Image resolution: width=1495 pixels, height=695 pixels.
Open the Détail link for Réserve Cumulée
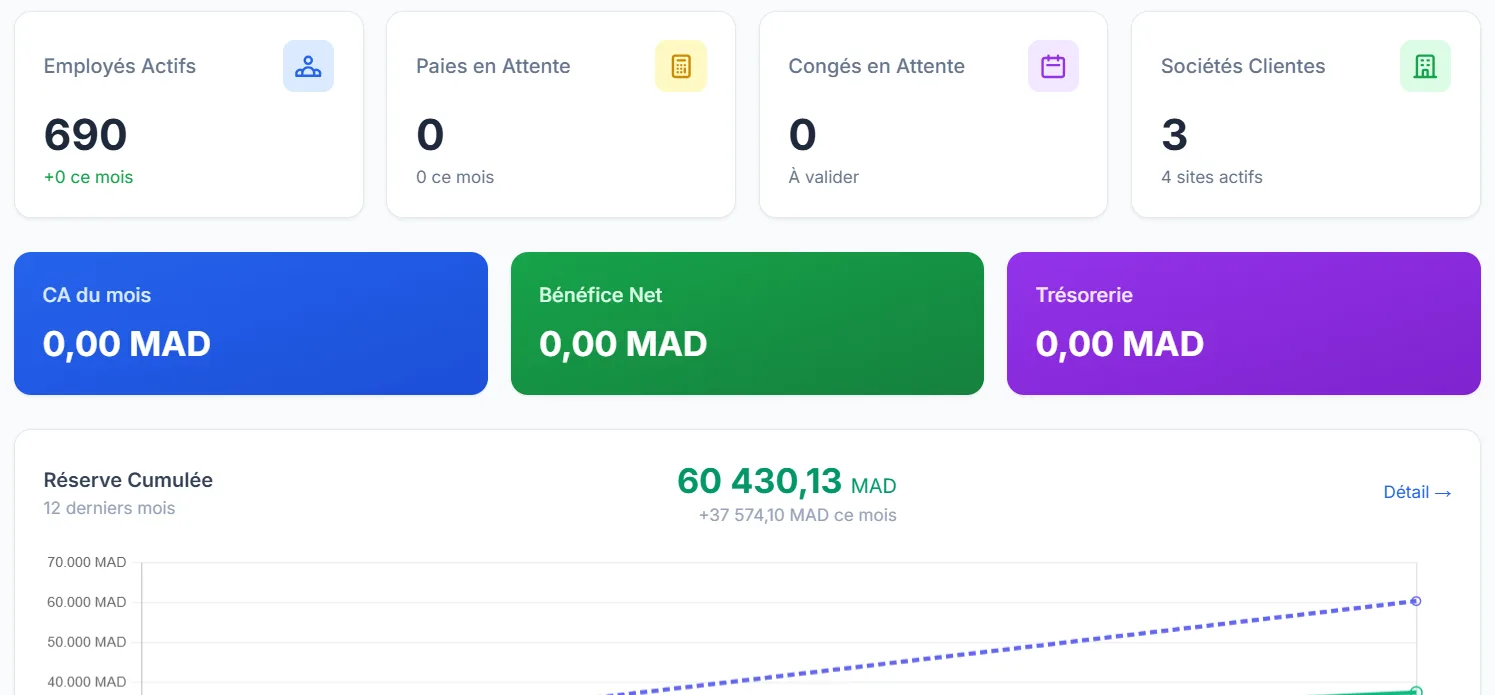(x=1417, y=492)
